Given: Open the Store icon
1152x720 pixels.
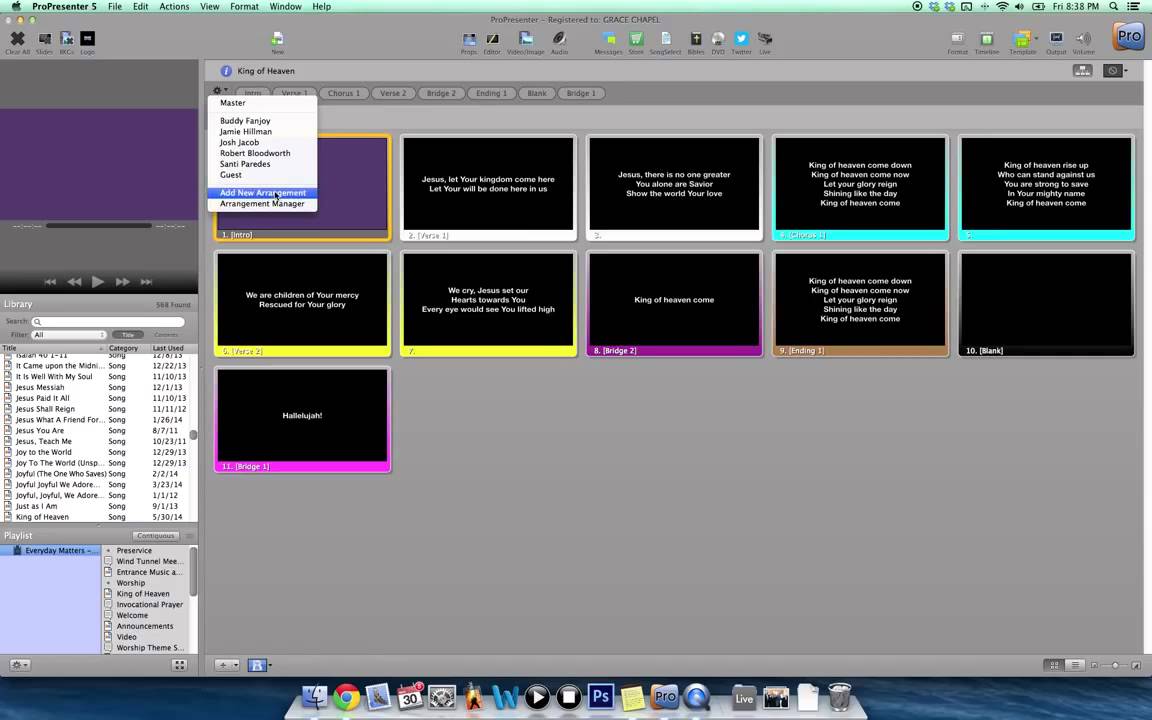Looking at the screenshot, I should [x=636, y=42].
